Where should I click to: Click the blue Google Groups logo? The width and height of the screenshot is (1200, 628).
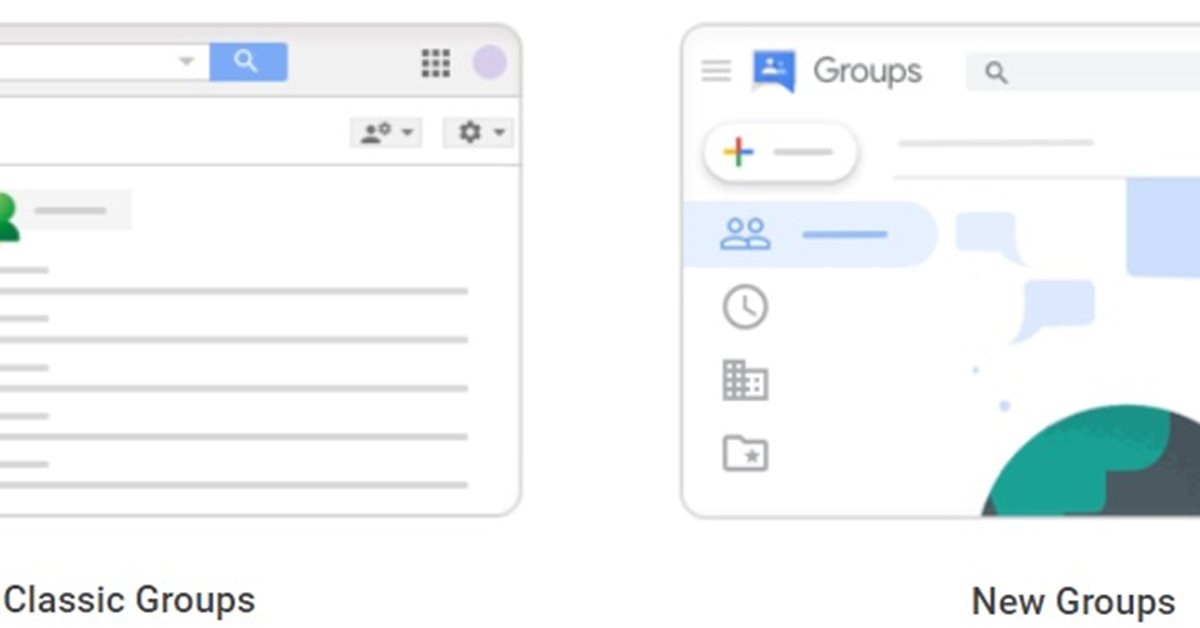click(774, 71)
